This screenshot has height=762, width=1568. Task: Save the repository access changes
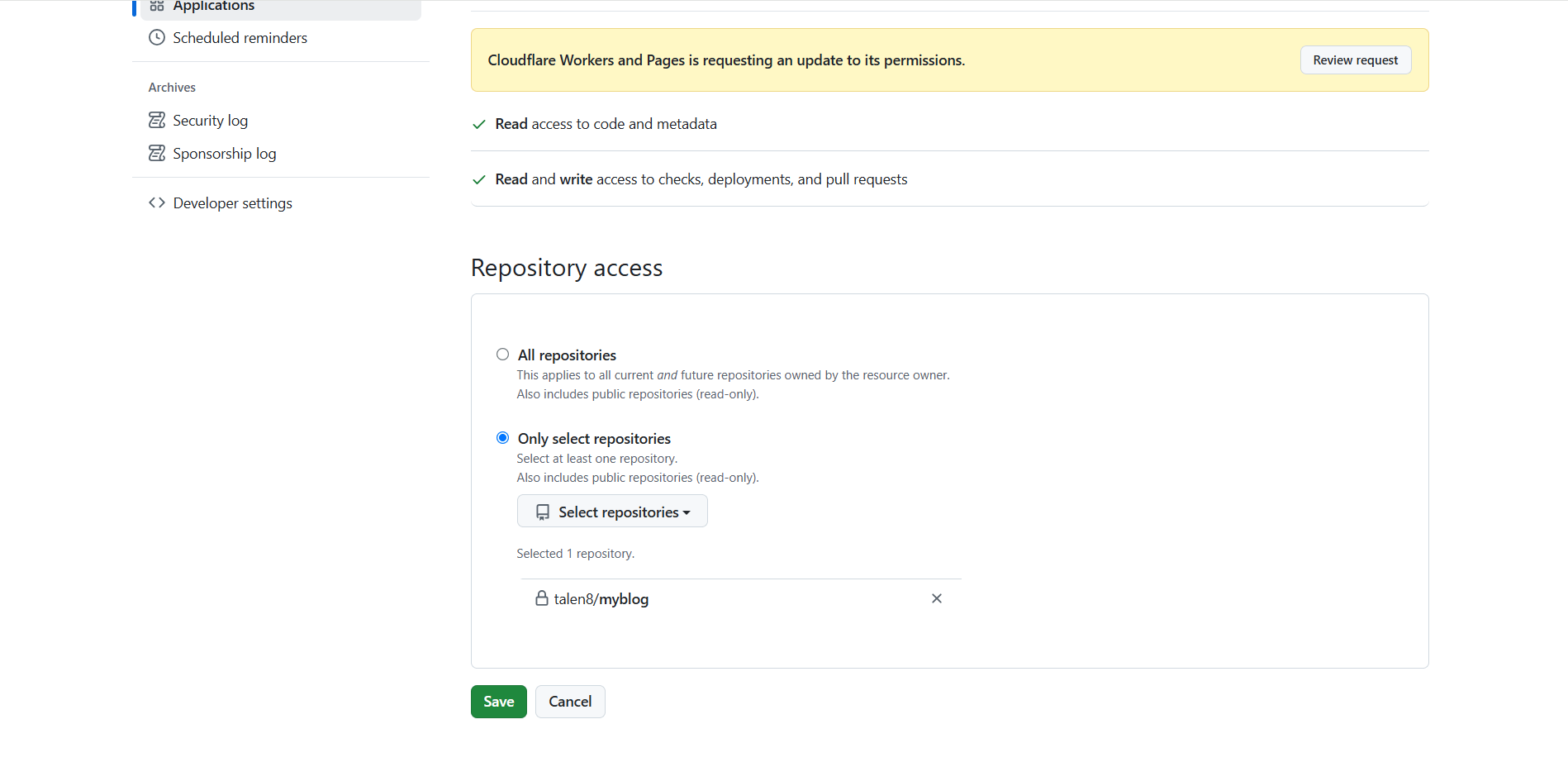[x=498, y=702]
